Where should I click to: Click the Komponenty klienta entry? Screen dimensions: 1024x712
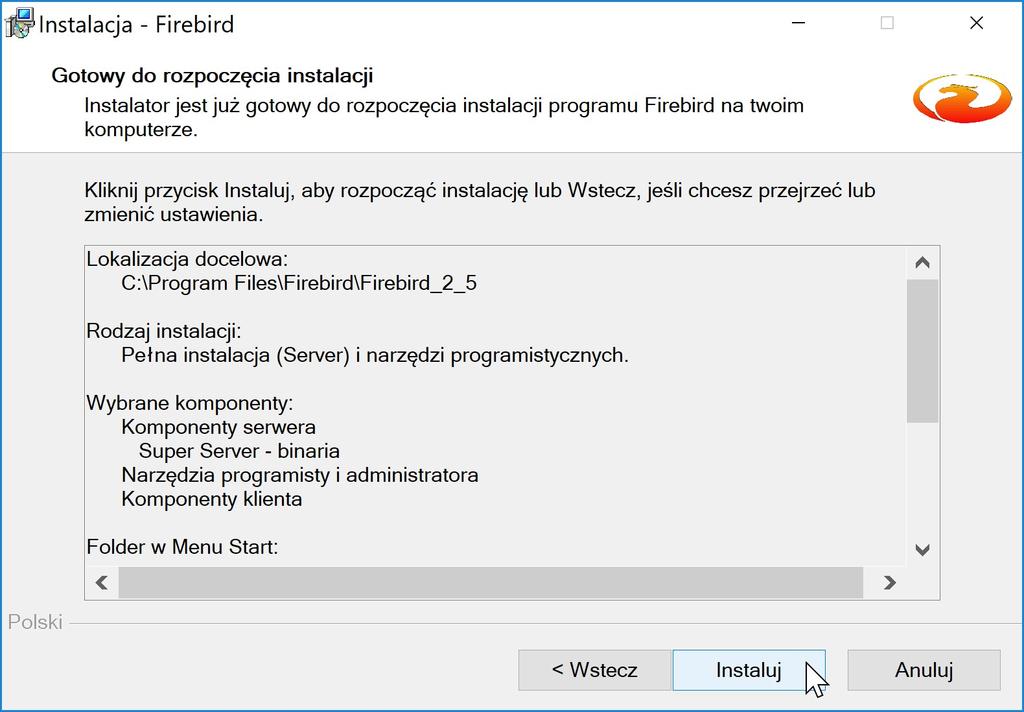pyautogui.click(x=212, y=500)
